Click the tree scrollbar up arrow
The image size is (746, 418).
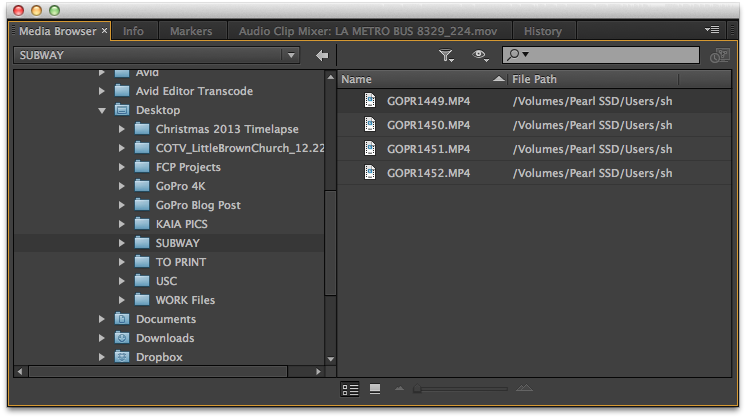[331, 77]
